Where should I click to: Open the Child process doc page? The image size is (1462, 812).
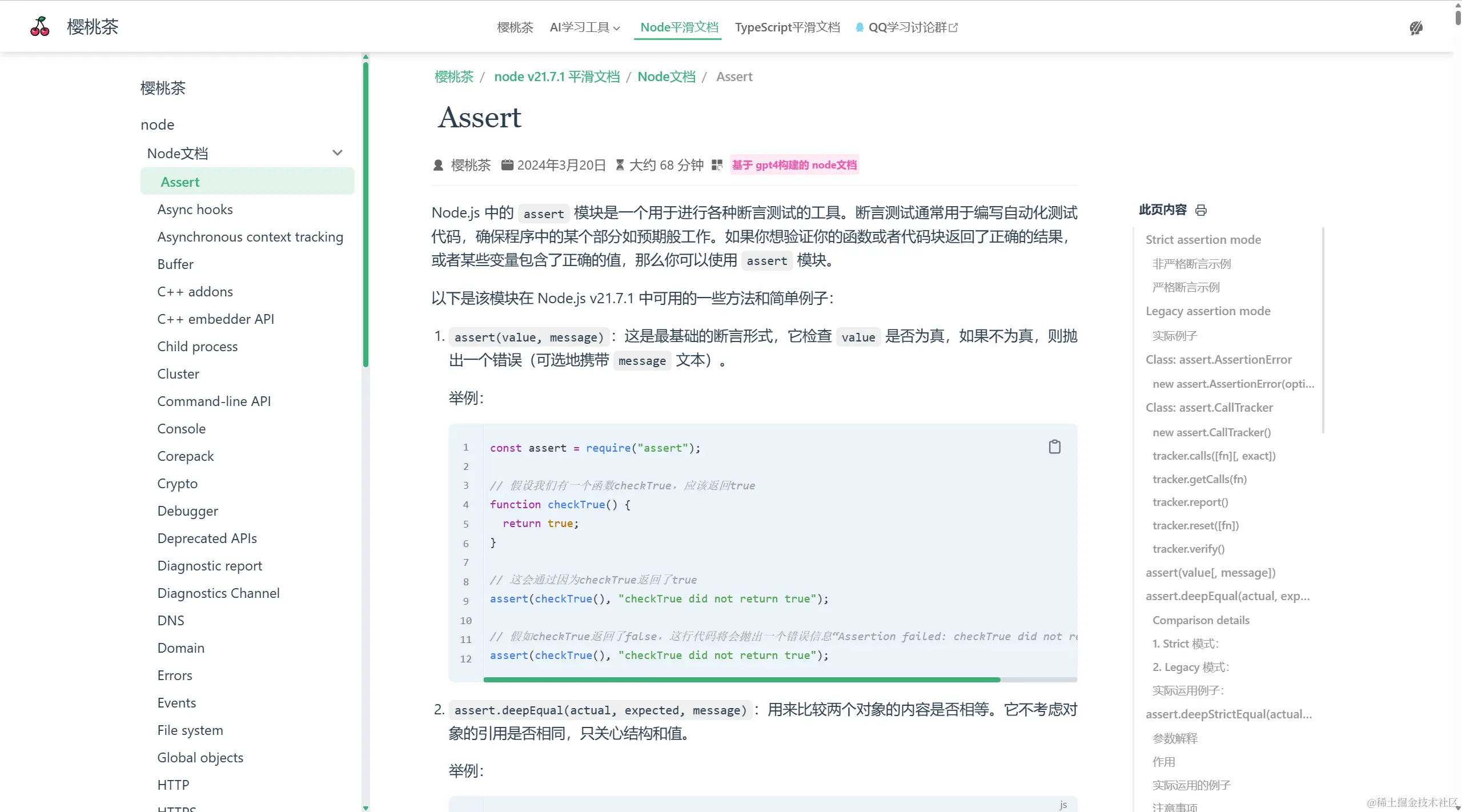tap(197, 347)
